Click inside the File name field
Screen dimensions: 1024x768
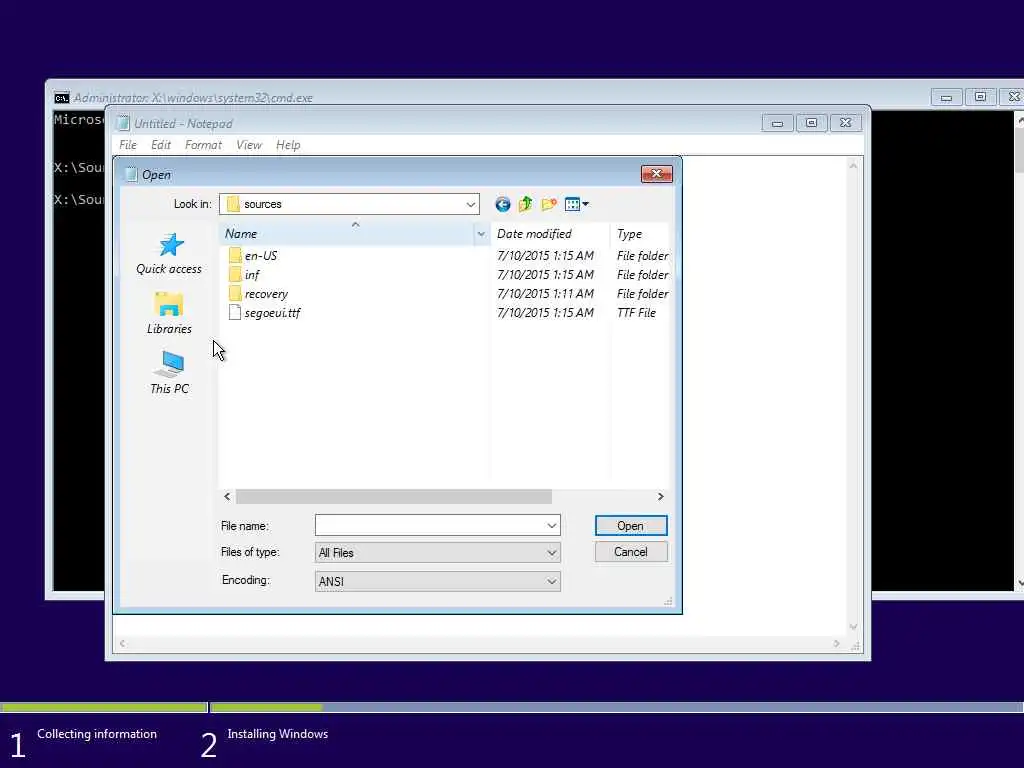pyautogui.click(x=430, y=526)
